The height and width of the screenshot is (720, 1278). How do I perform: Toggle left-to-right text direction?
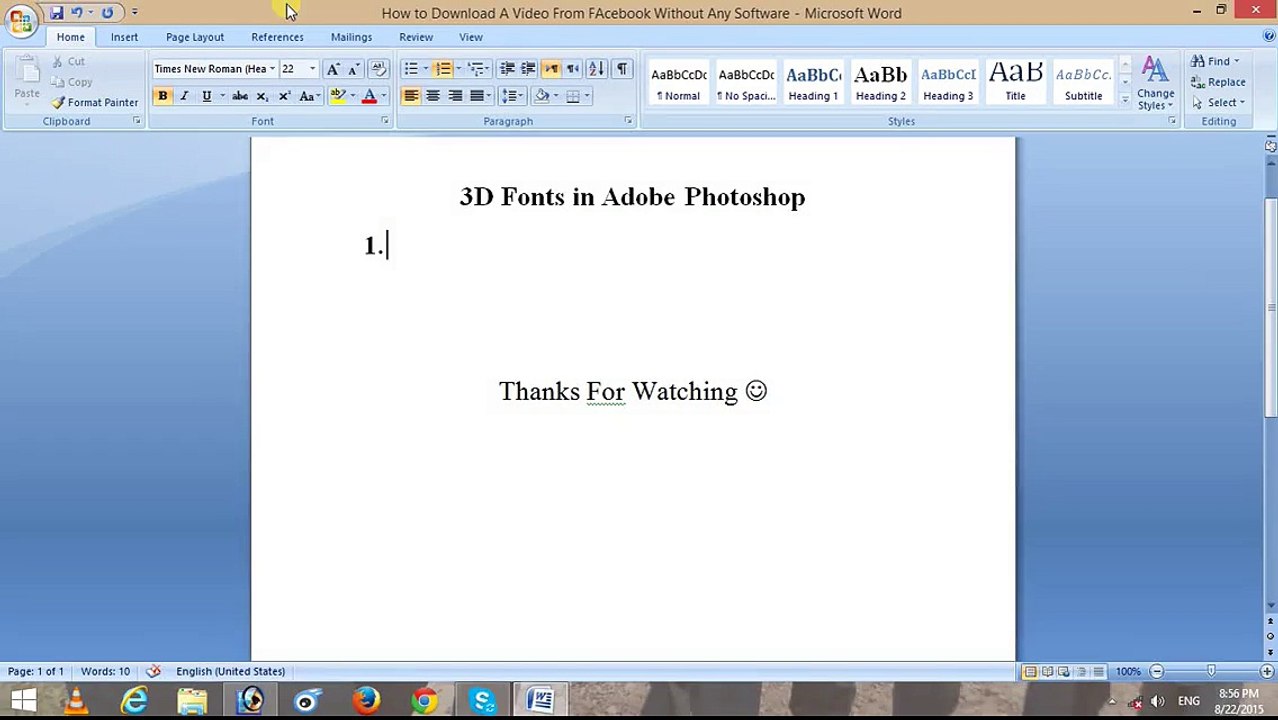coord(551,69)
